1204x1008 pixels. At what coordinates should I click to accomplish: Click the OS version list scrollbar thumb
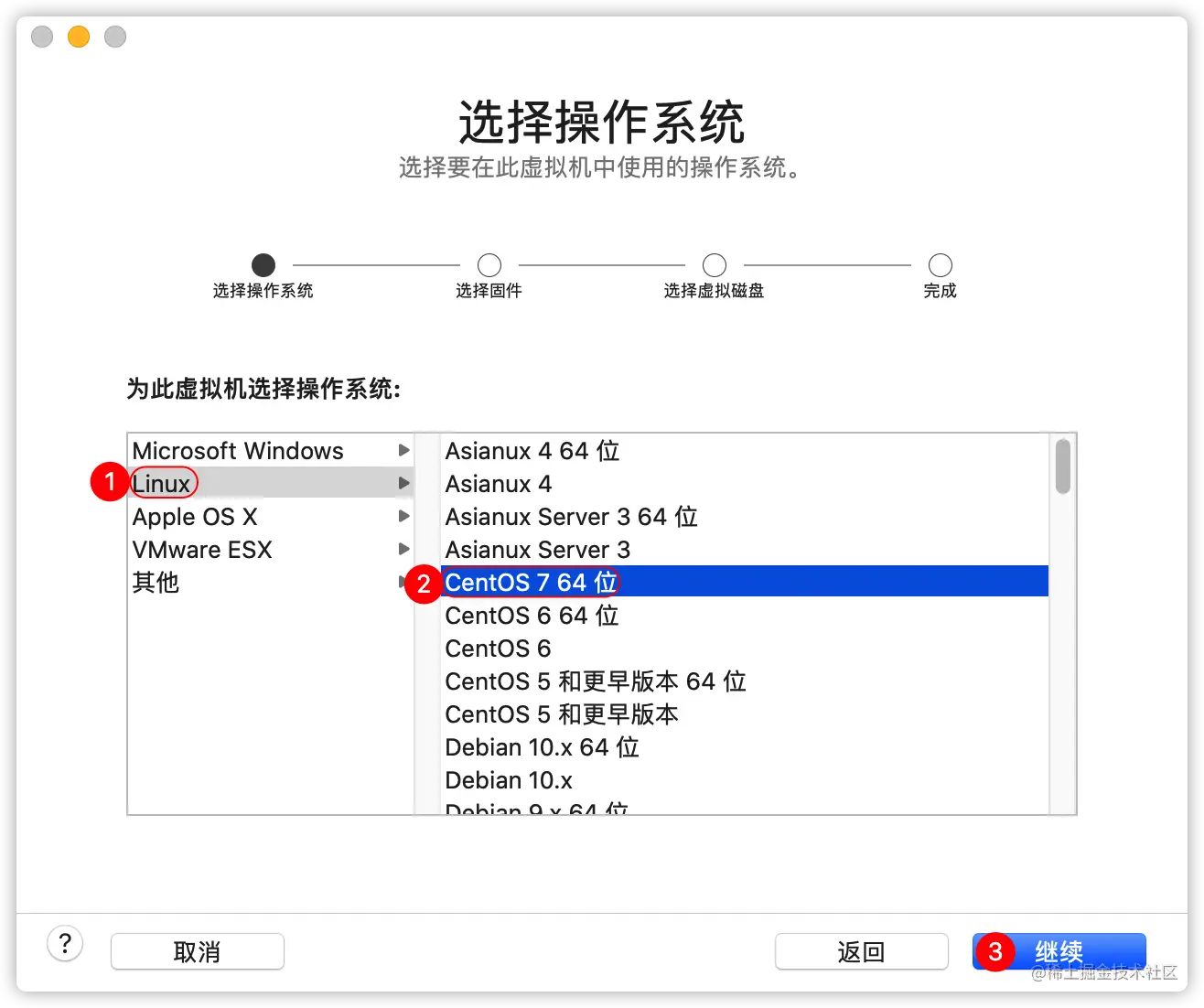pyautogui.click(x=1062, y=466)
